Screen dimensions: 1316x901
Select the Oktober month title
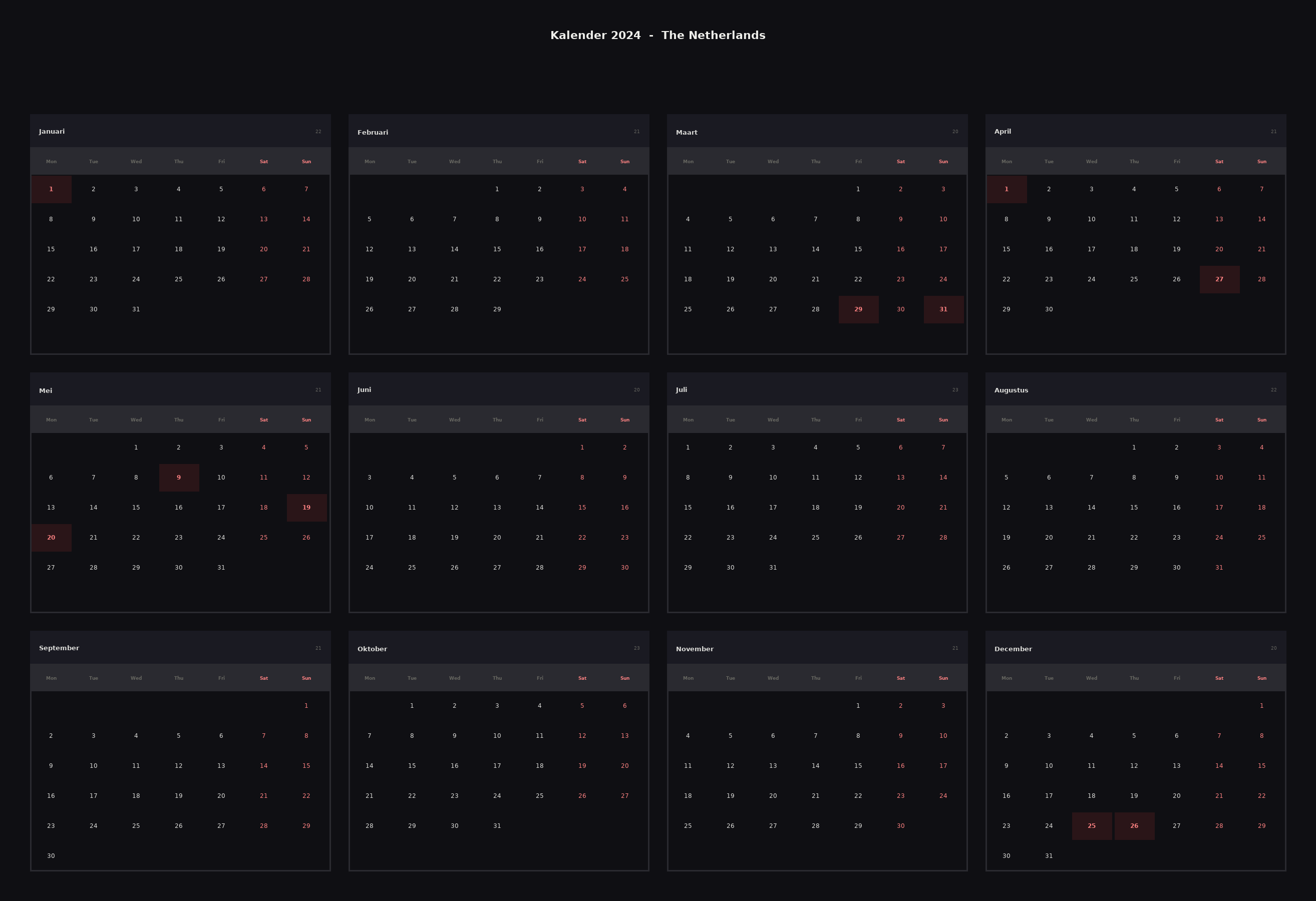[372, 649]
